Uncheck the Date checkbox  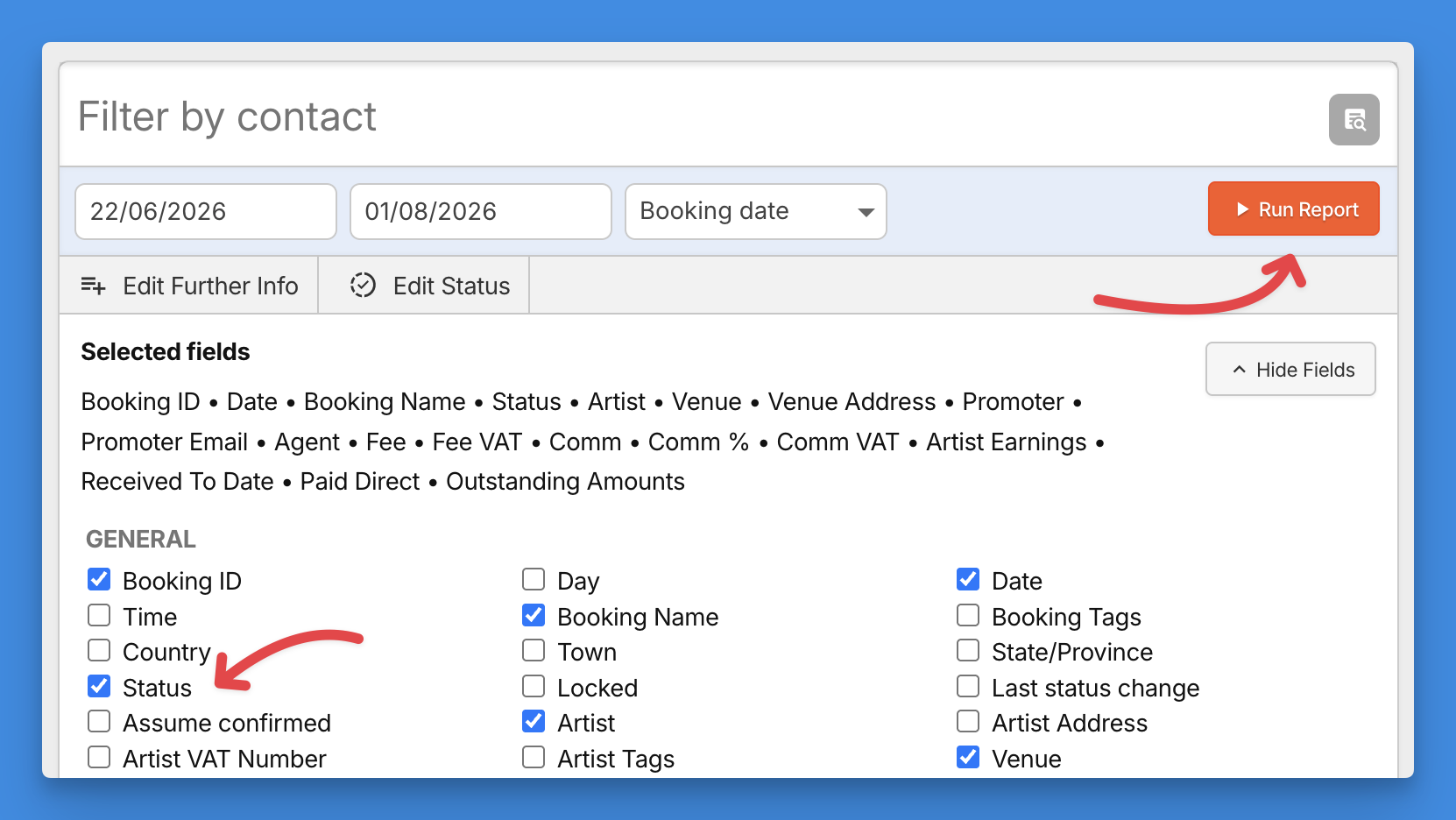coord(968,579)
